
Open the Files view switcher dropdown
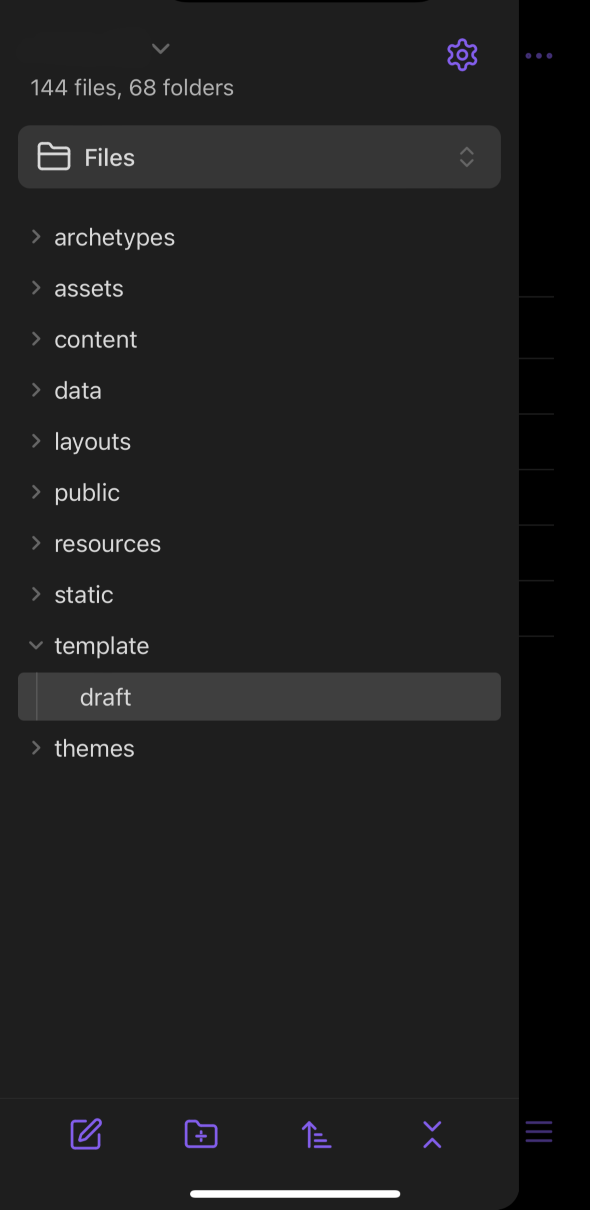coord(259,157)
